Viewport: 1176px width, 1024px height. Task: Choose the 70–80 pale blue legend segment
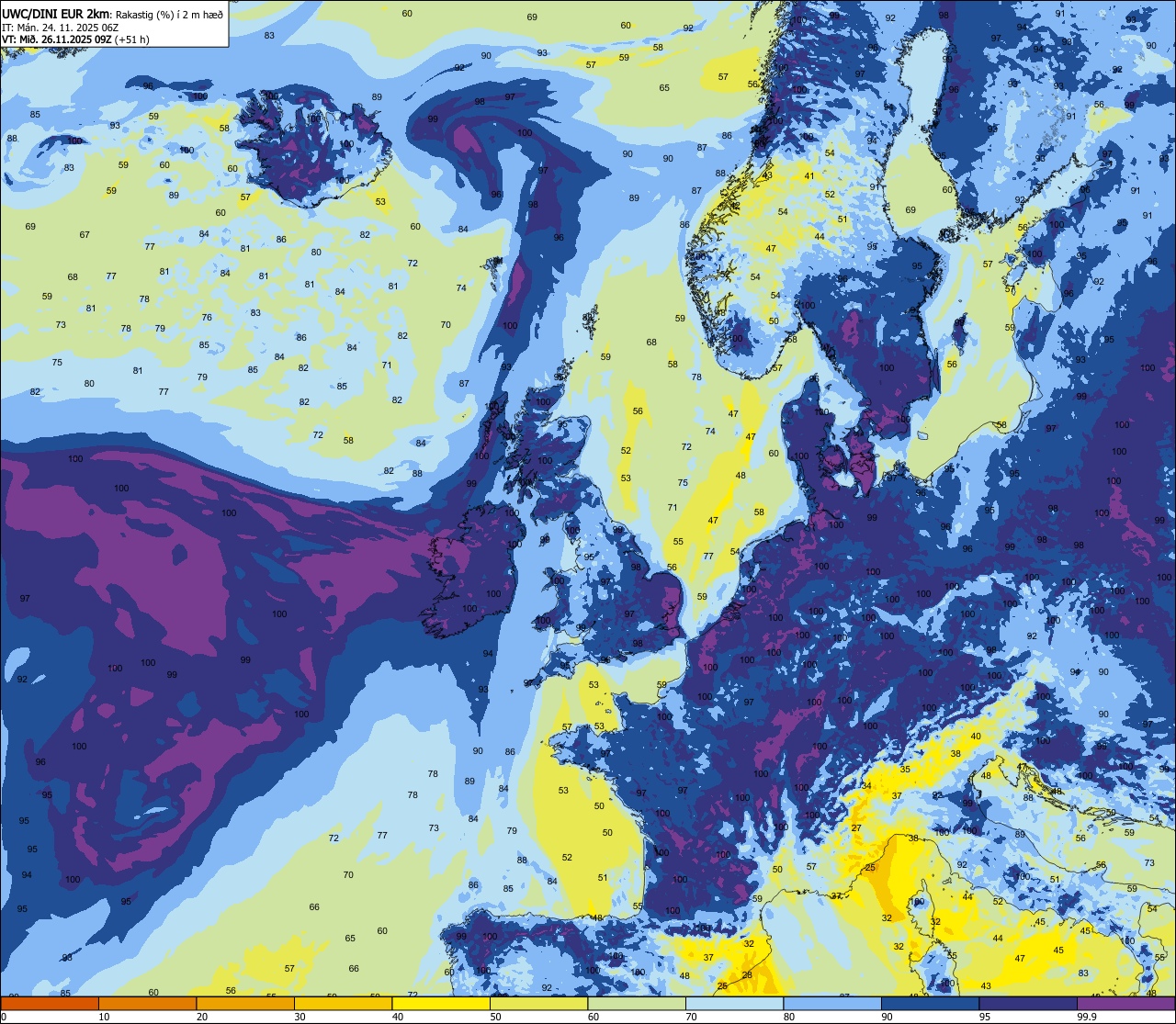[x=734, y=1003]
